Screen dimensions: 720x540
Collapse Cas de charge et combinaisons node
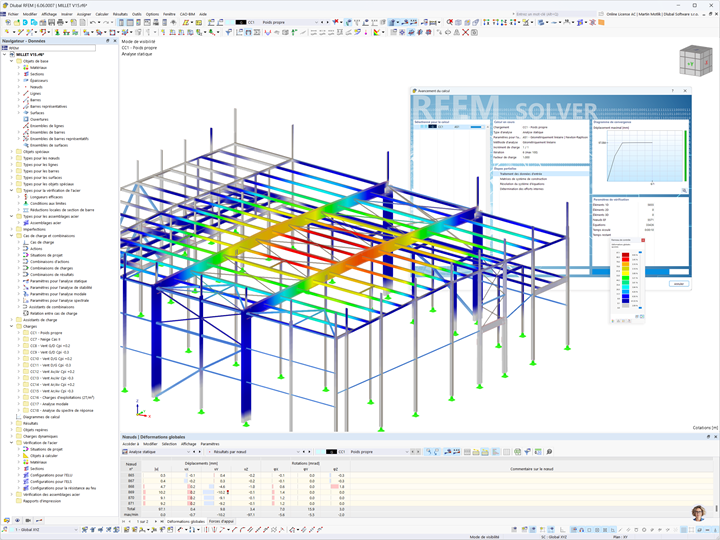pyautogui.click(x=11, y=236)
